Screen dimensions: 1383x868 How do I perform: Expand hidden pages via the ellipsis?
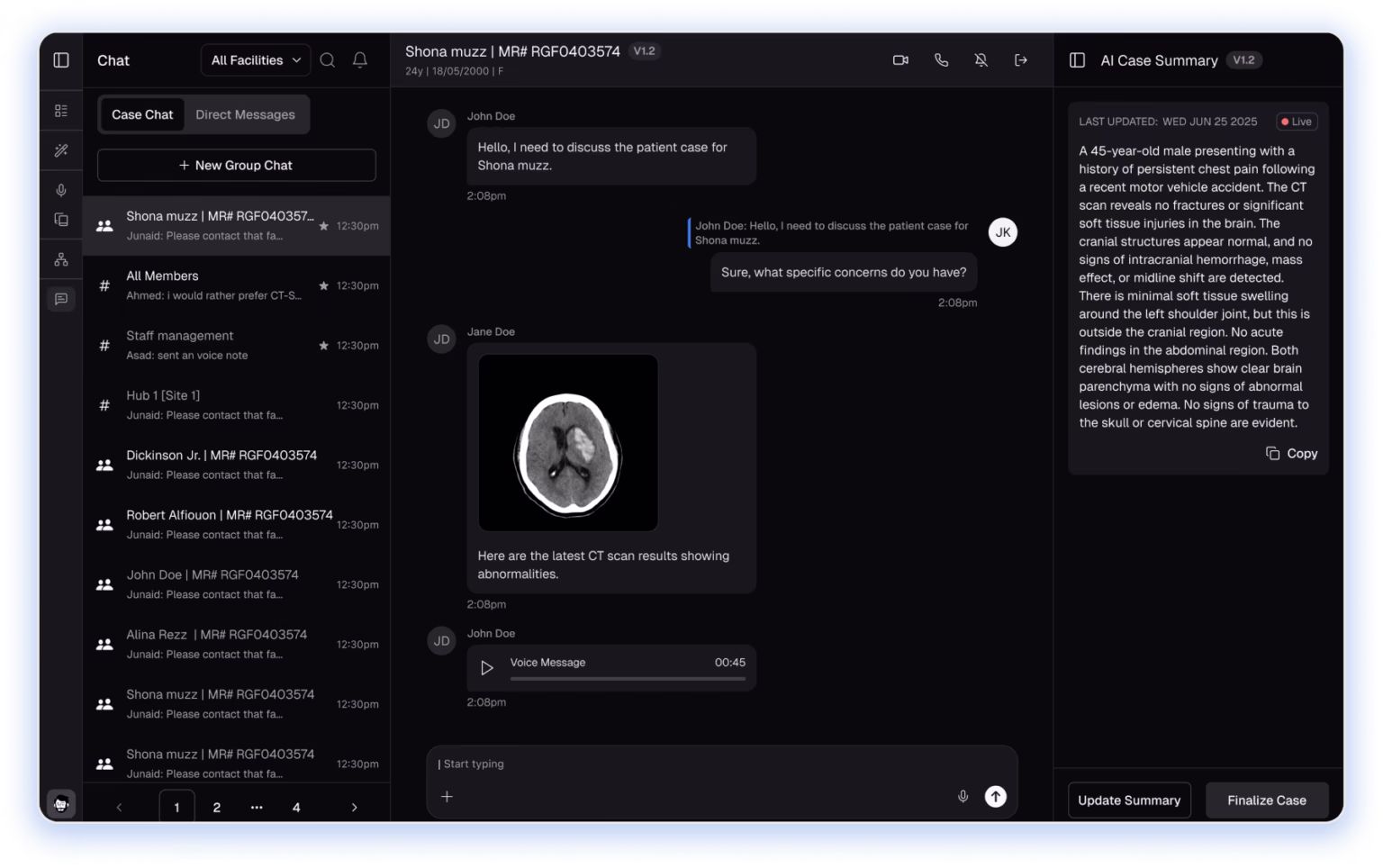coord(257,808)
